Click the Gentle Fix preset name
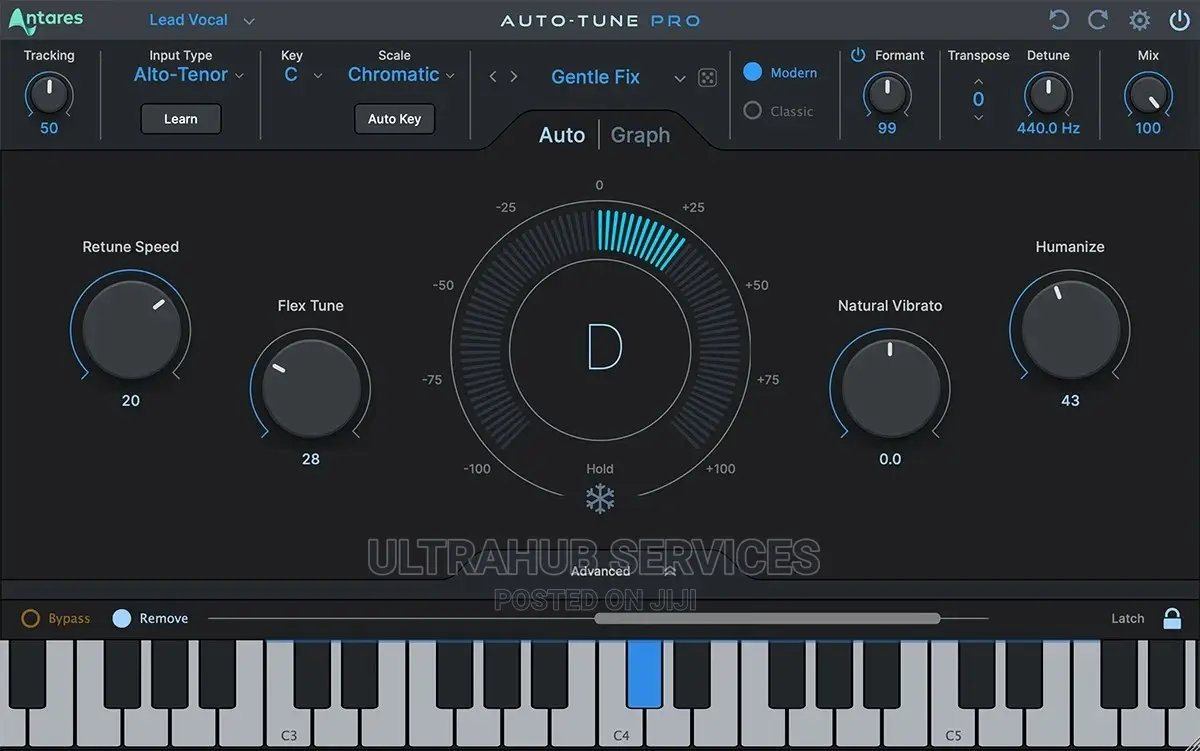 click(595, 77)
